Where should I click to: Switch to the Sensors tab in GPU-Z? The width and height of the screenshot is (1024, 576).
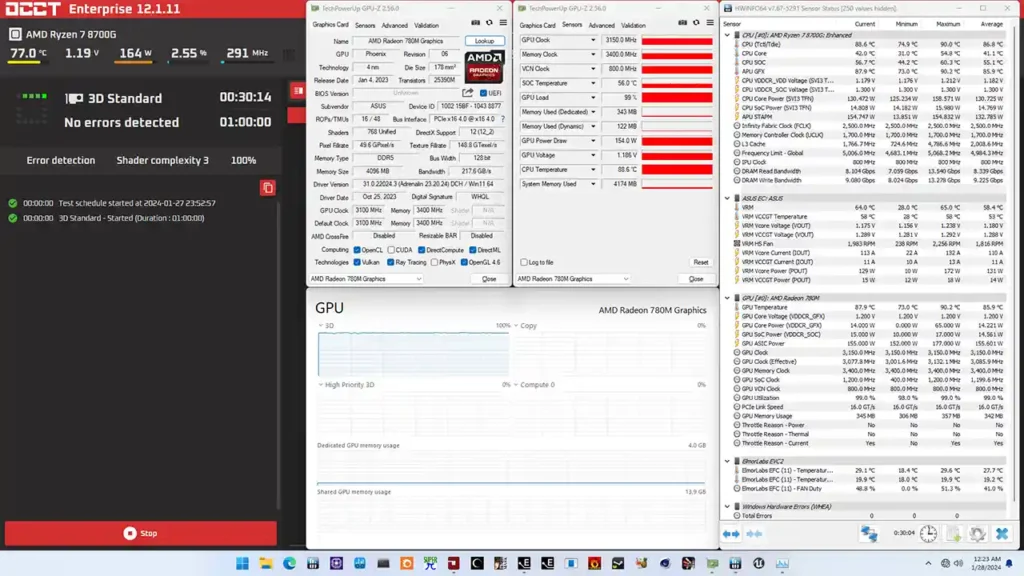click(365, 26)
